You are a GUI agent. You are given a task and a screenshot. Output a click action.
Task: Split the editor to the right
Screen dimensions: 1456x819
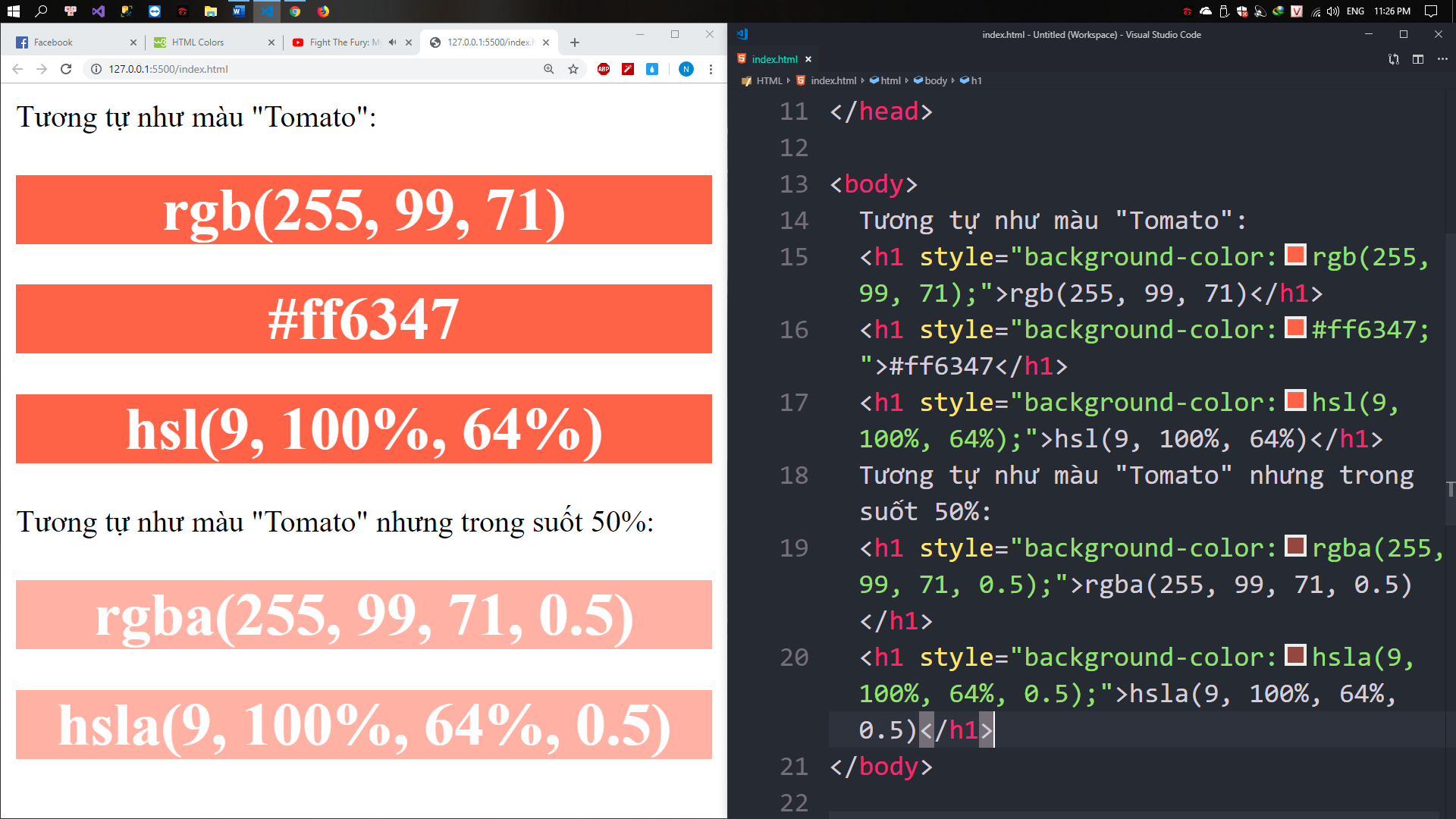pyautogui.click(x=1418, y=59)
